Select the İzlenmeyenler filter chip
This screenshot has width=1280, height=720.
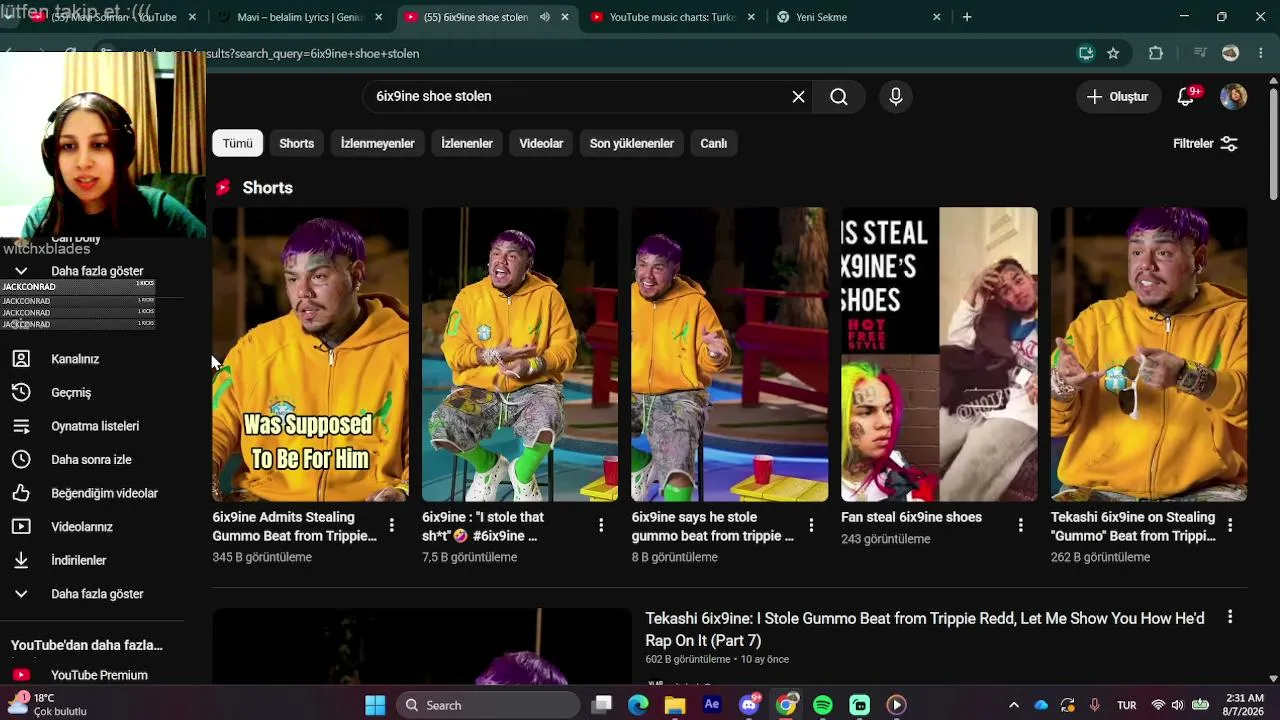[x=378, y=144]
